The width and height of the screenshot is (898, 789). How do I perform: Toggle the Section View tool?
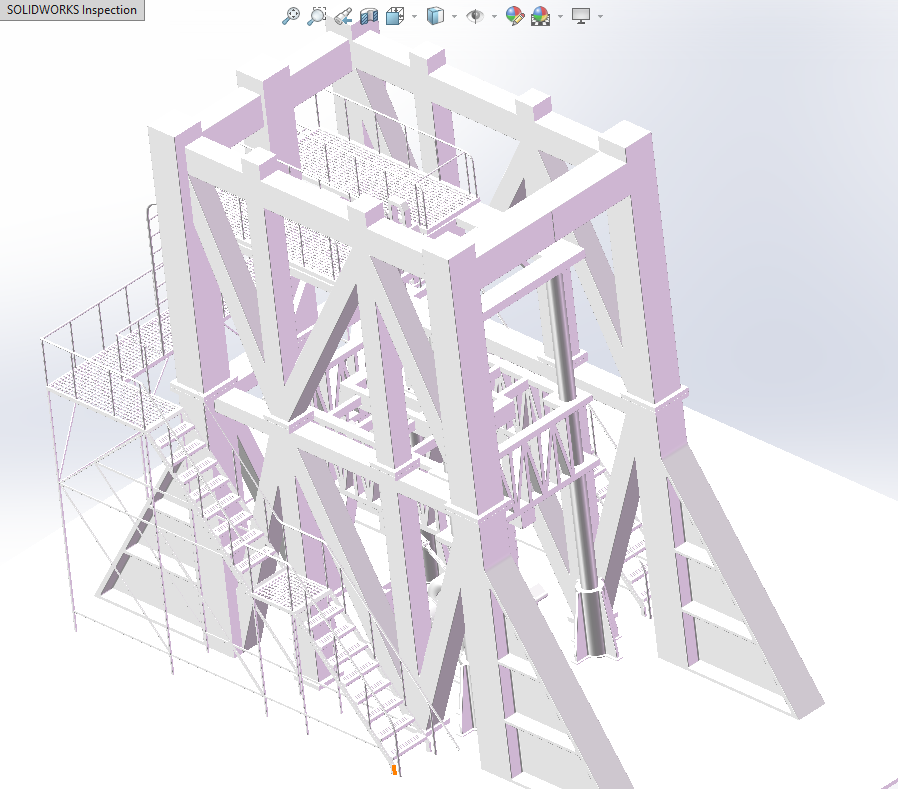(369, 16)
